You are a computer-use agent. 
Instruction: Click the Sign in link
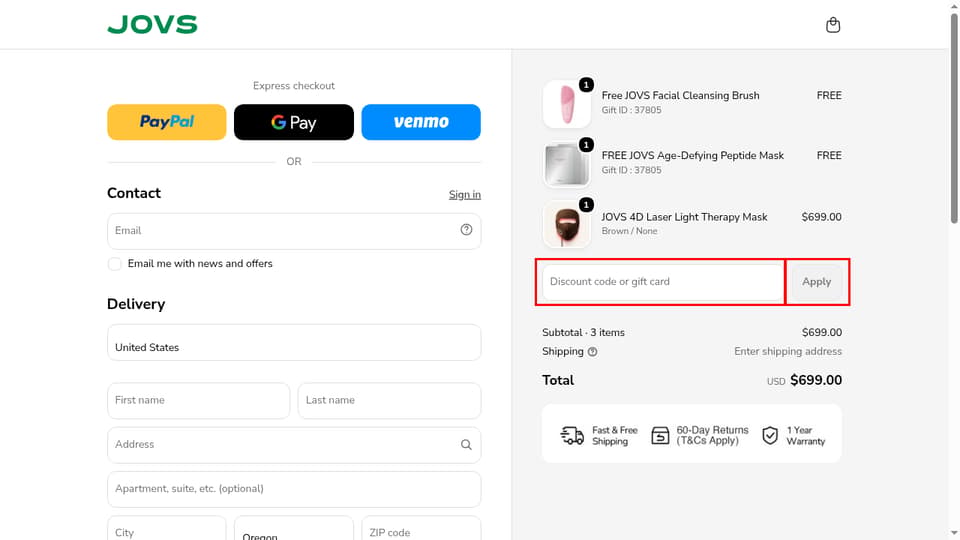(x=465, y=195)
